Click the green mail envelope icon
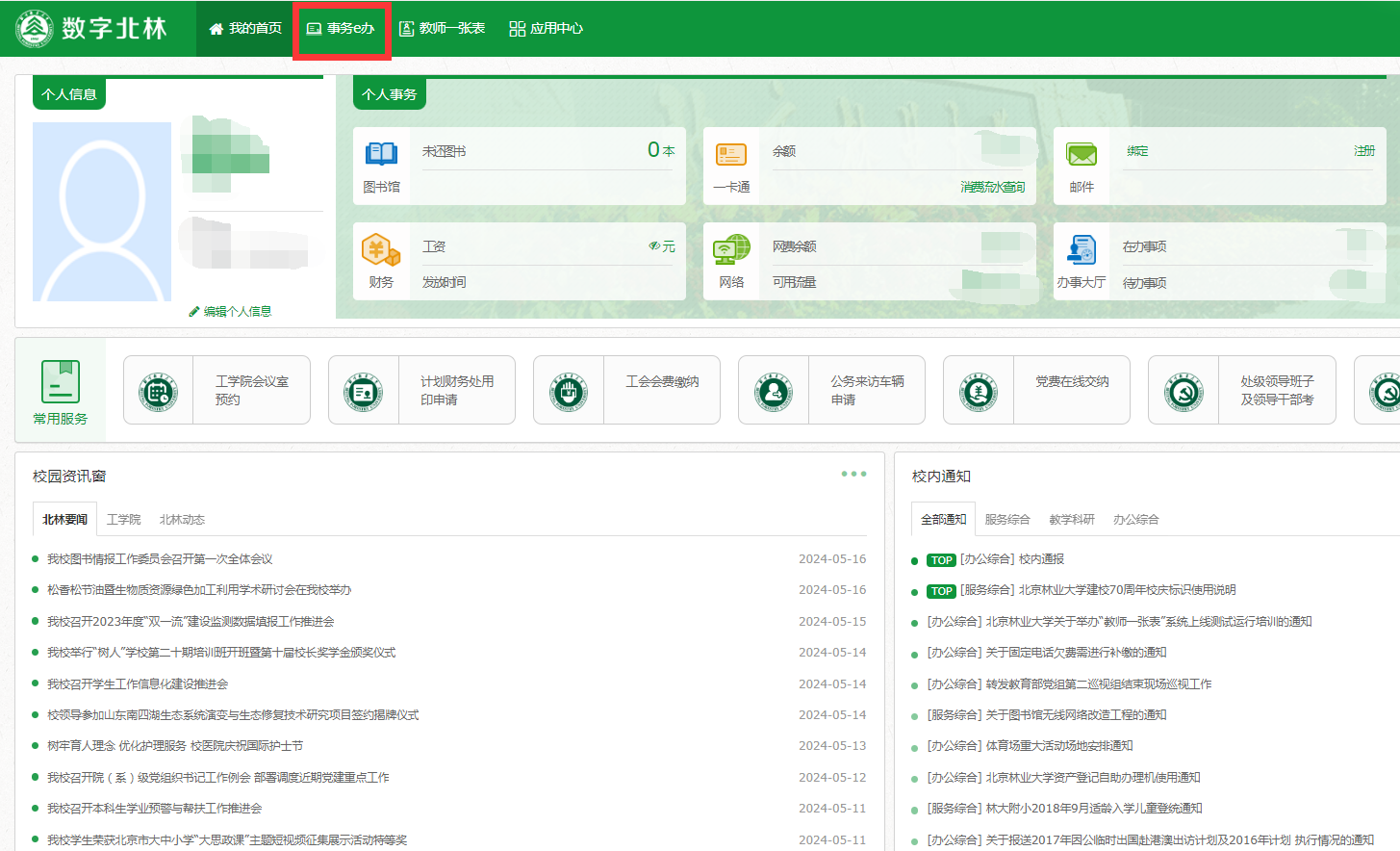Image resolution: width=1400 pixels, height=851 pixels. pos(1082,154)
